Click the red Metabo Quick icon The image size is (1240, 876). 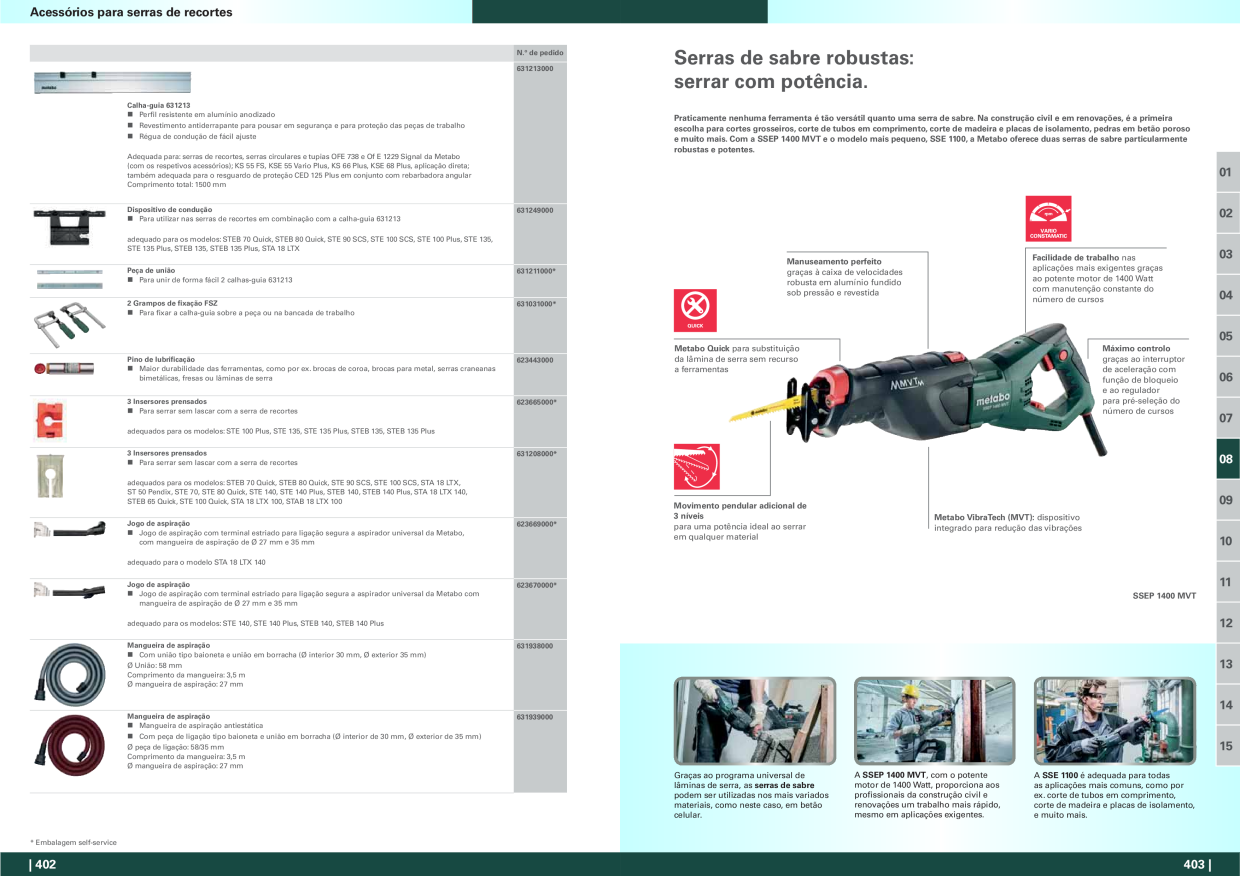click(697, 311)
